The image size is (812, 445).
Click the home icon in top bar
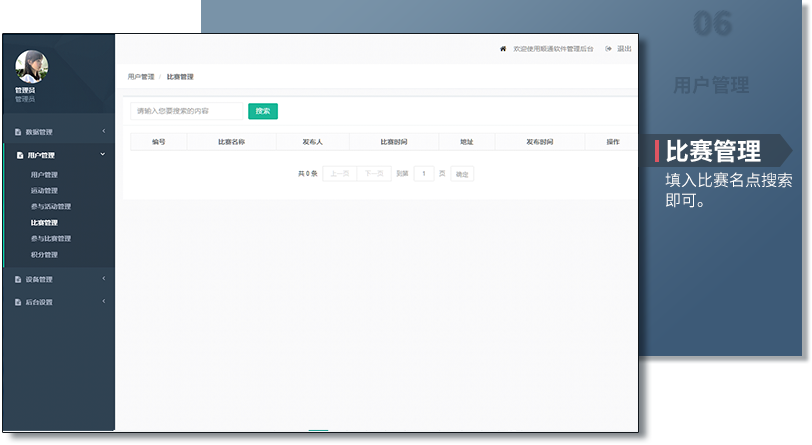tap(503, 49)
